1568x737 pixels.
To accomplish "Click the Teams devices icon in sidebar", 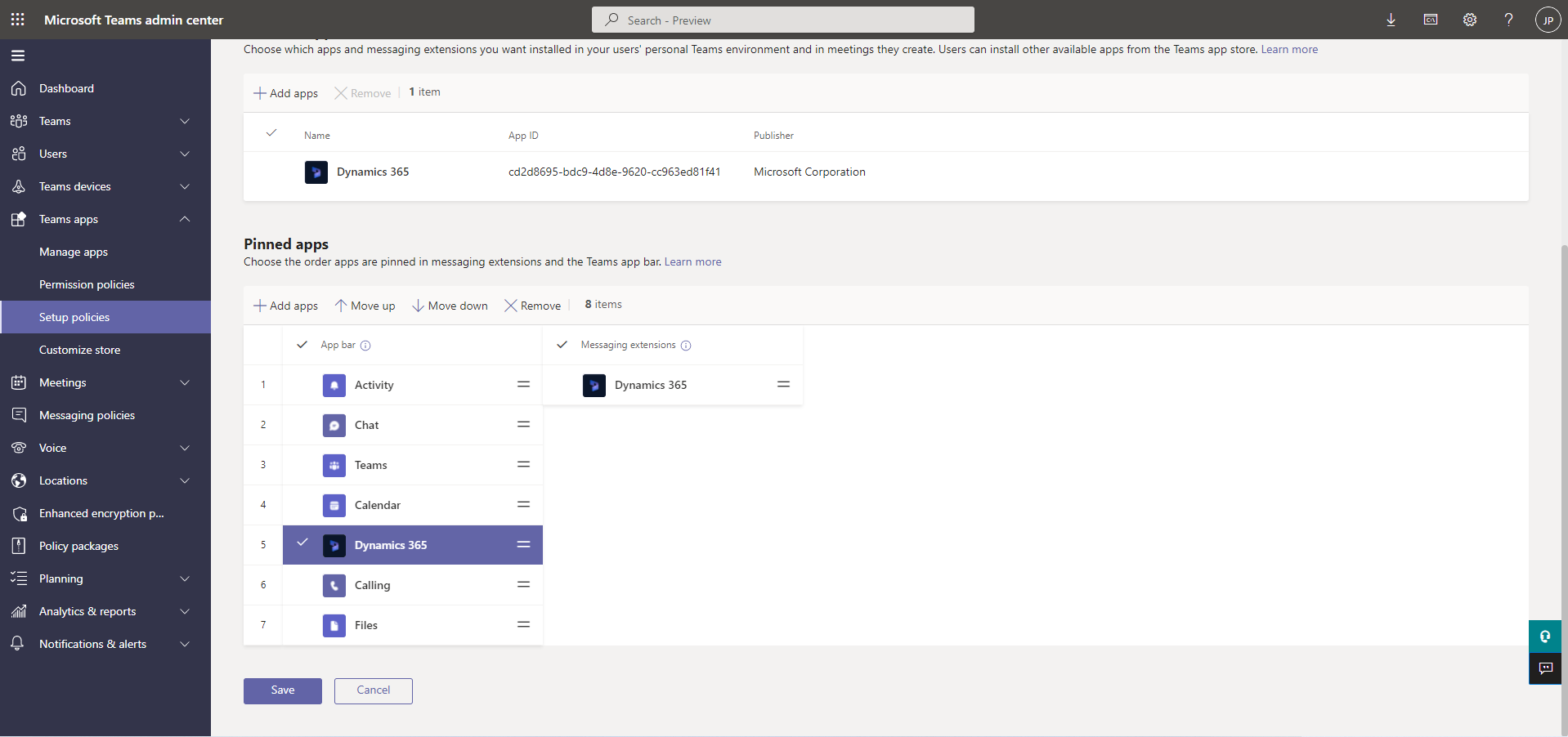I will 19,186.
